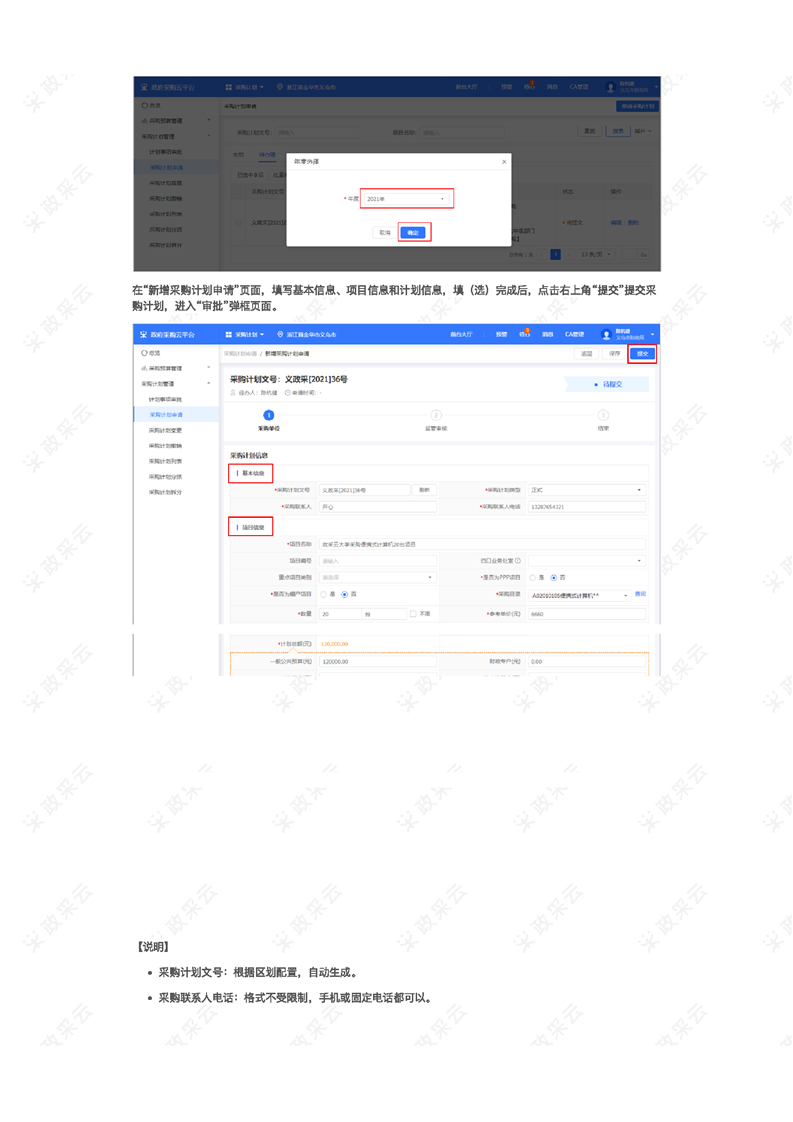Click the 保存 save button

[x=614, y=353]
